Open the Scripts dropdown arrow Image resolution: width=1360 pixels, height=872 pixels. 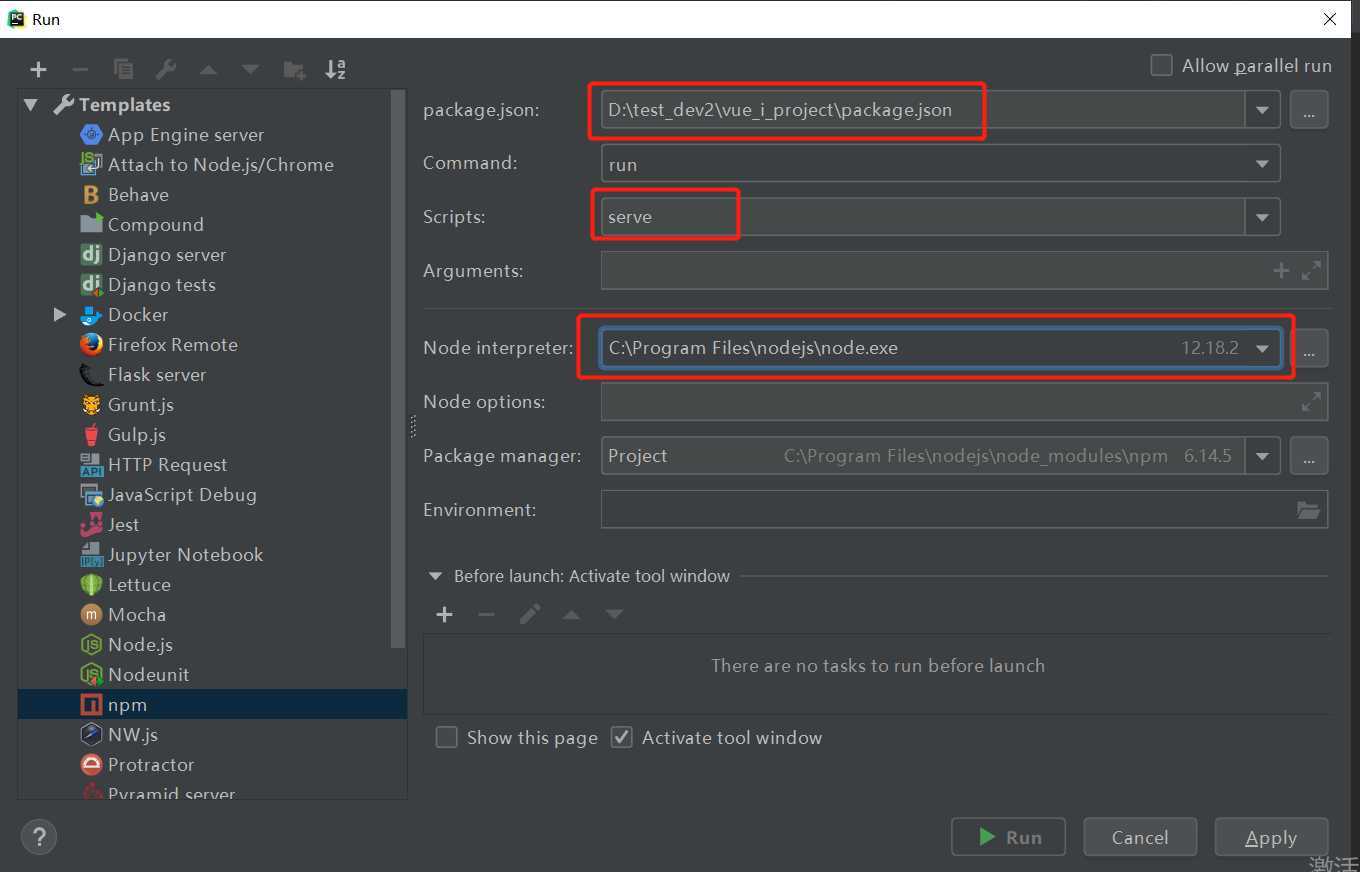1262,217
